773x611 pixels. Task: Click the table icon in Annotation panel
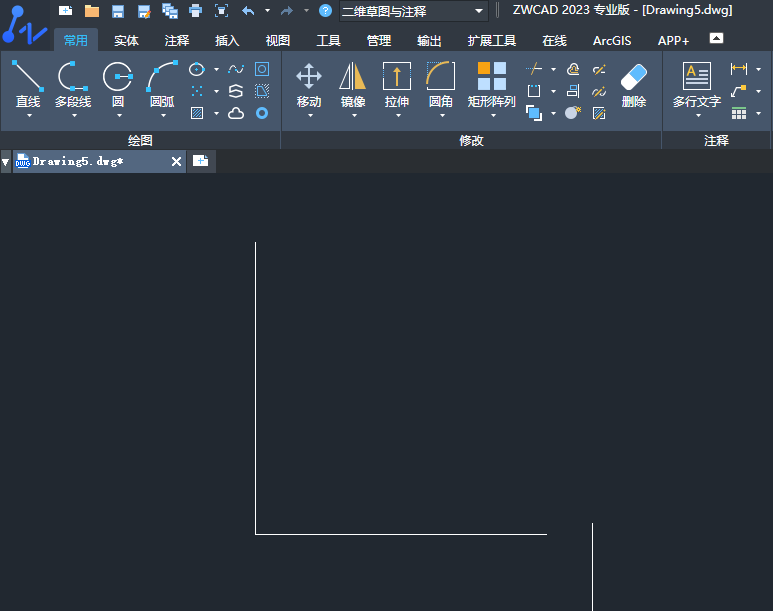pos(738,113)
